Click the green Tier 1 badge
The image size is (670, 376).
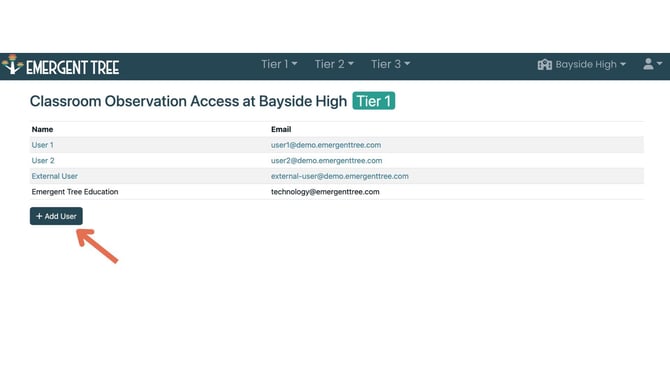pyautogui.click(x=373, y=101)
